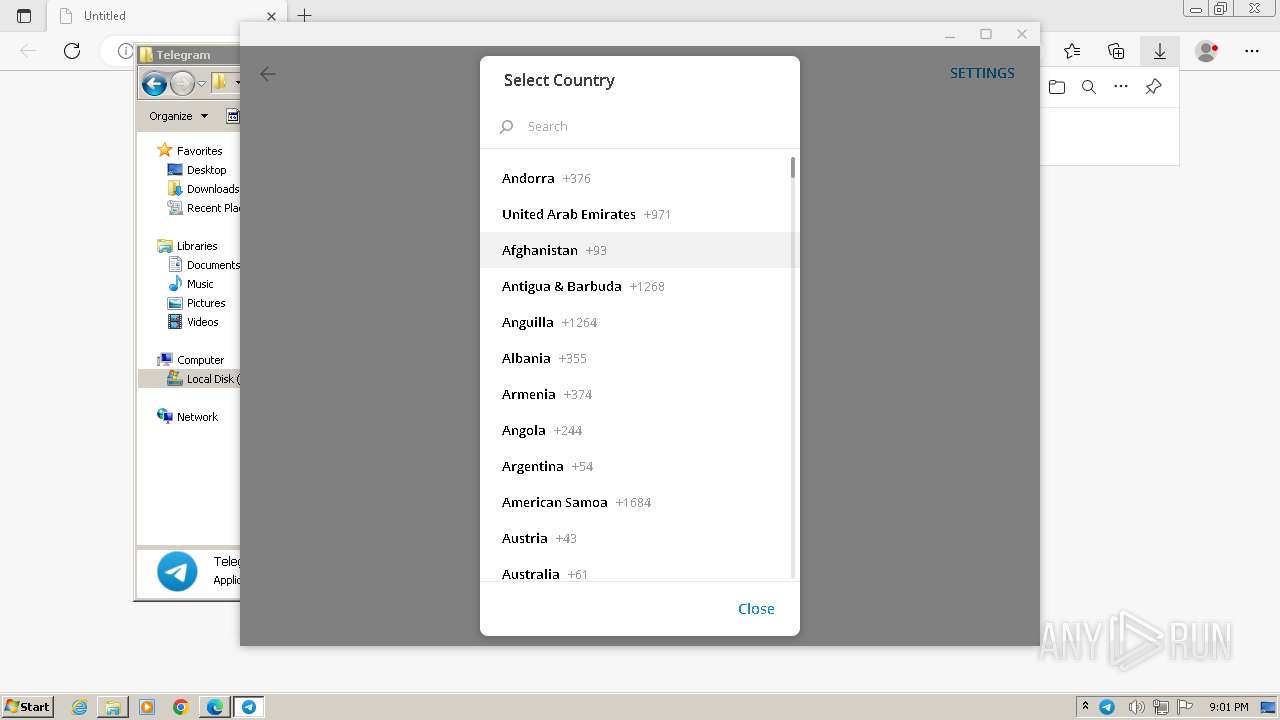The height and width of the screenshot is (720, 1280).
Task: Pin the Edge downloads panel
Action: (x=1153, y=87)
